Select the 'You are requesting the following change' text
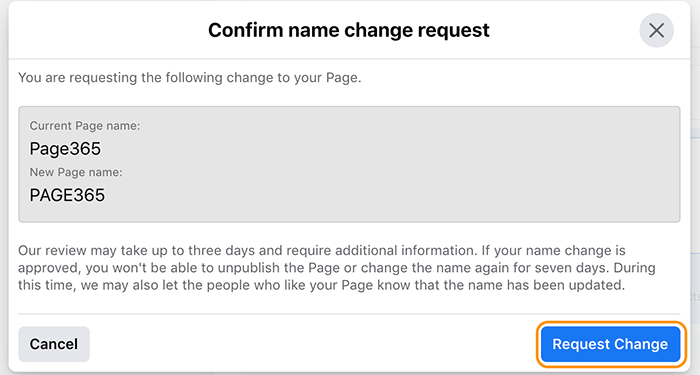 190,78
